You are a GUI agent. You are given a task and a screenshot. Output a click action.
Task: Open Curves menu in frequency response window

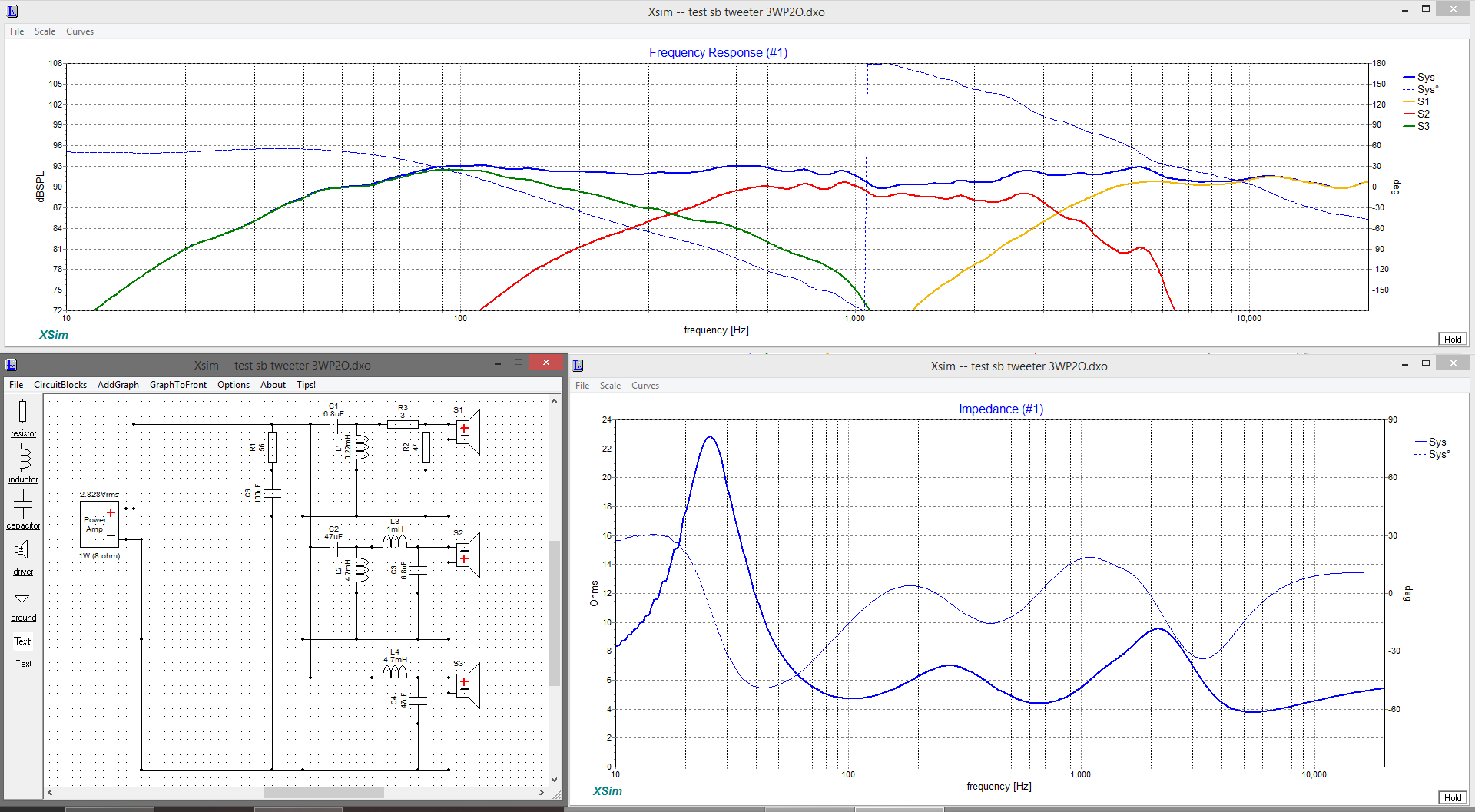point(80,31)
